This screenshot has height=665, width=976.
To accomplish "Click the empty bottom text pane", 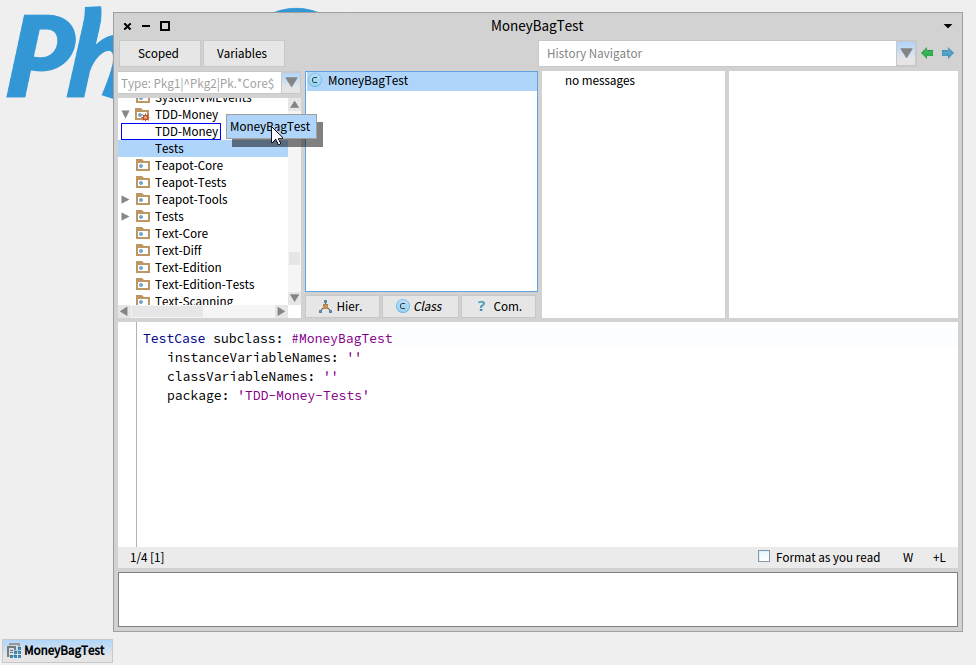I will click(x=538, y=600).
